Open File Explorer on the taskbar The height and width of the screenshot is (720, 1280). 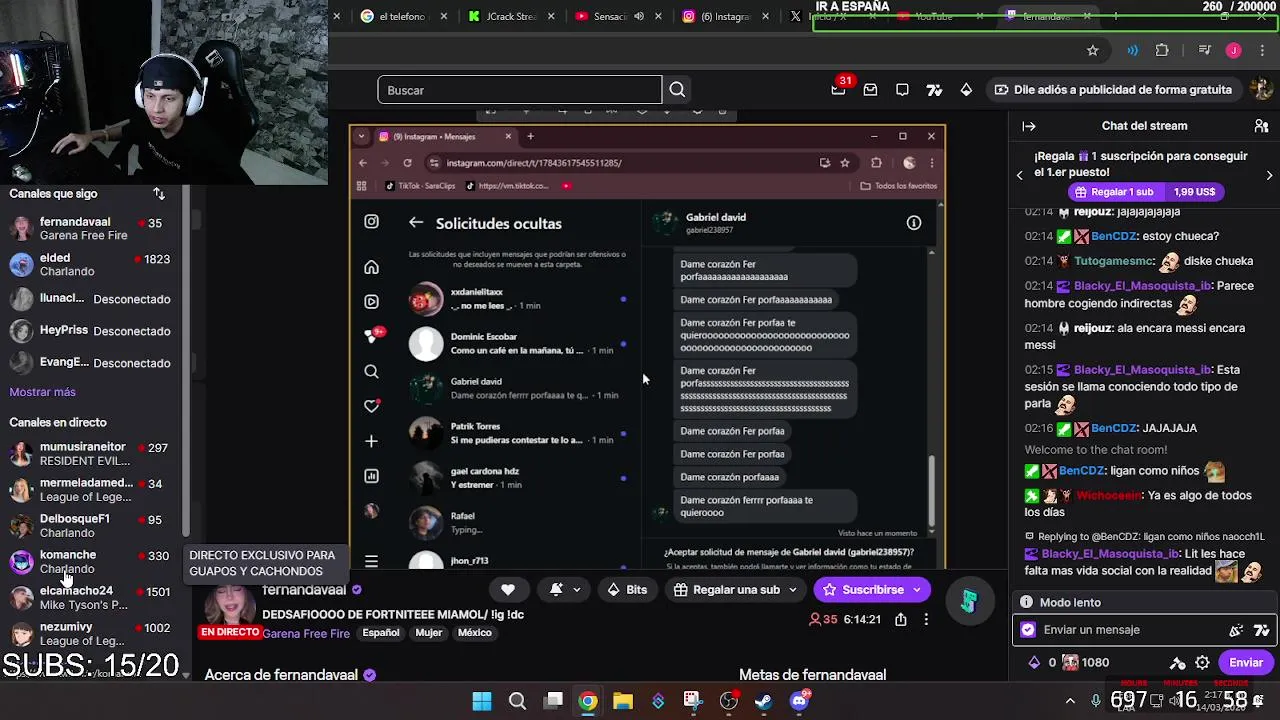tap(623, 701)
